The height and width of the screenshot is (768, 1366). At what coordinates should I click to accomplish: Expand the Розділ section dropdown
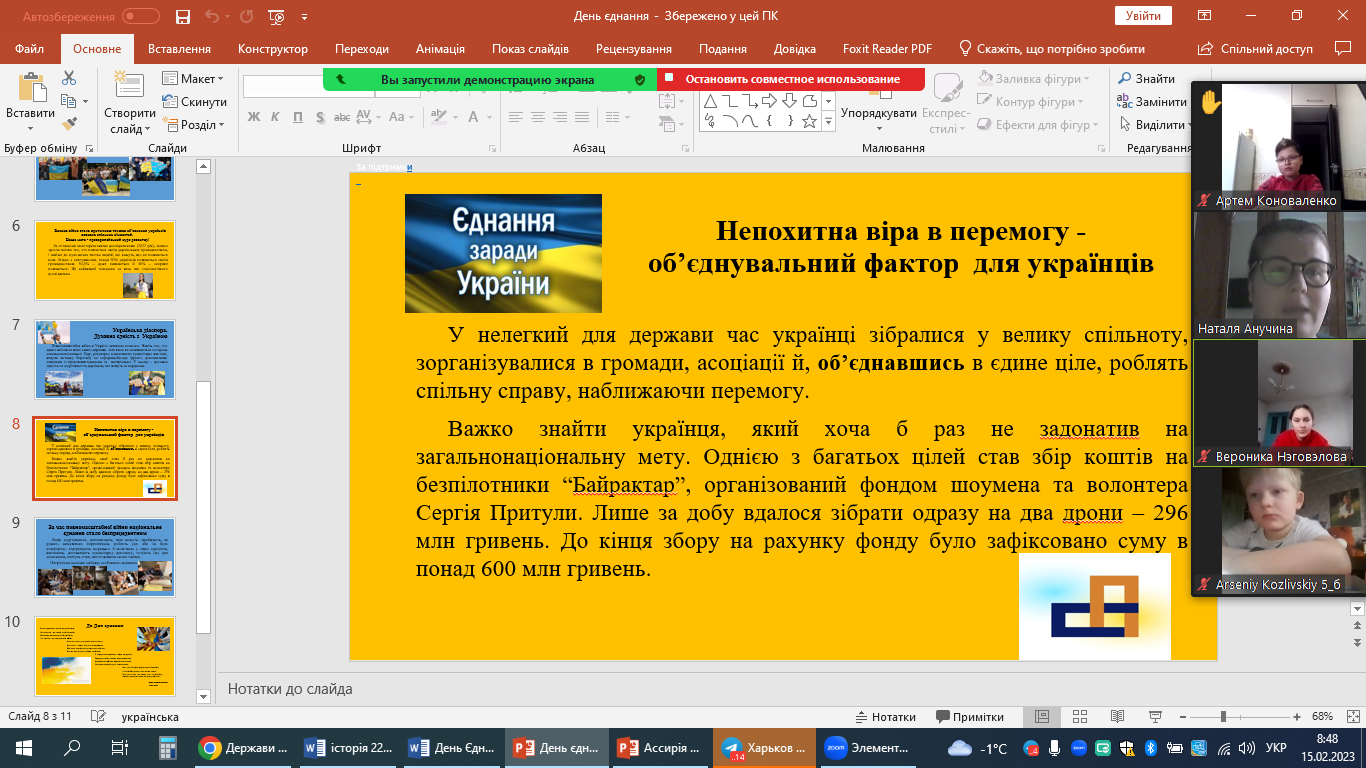click(201, 125)
